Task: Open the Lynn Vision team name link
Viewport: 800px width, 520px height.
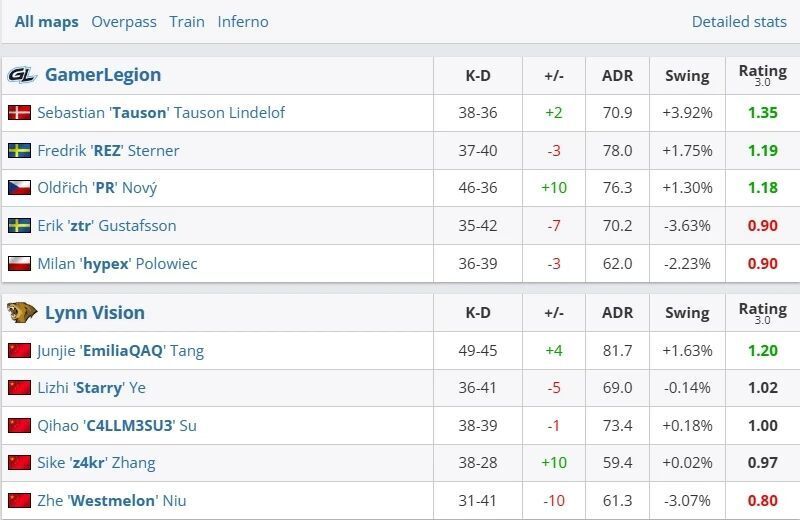Action: pyautogui.click(x=95, y=313)
